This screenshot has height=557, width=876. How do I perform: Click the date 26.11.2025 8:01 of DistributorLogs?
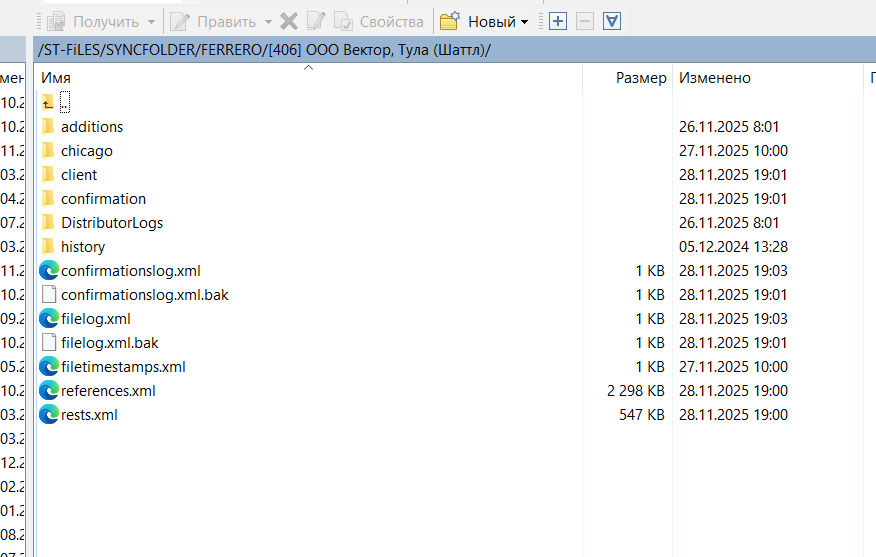point(729,223)
